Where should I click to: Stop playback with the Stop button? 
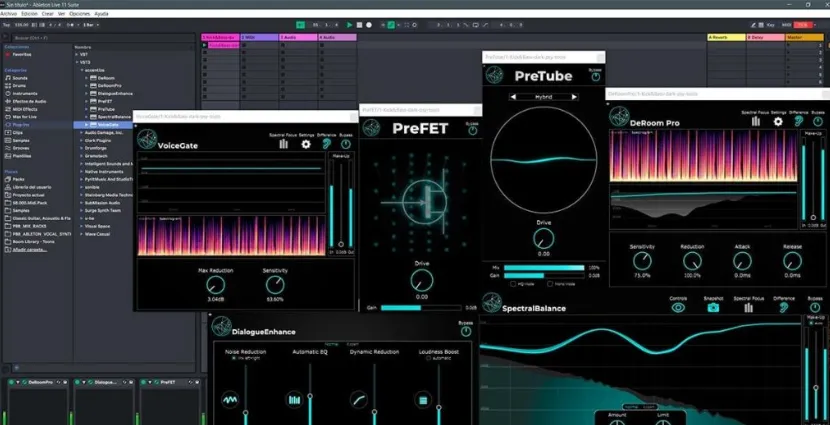coord(359,25)
